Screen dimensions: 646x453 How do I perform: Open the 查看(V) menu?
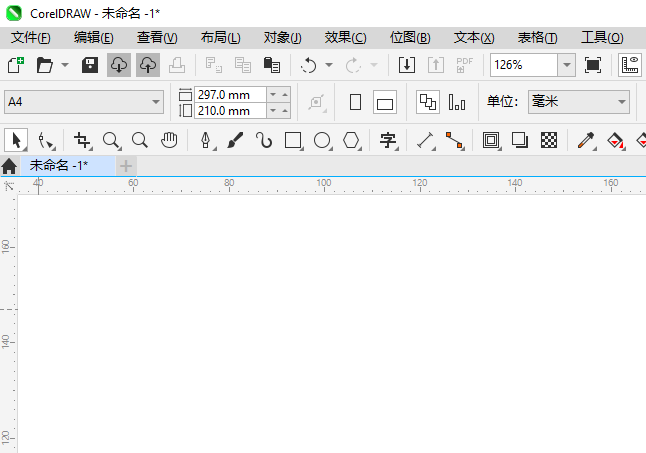coord(157,38)
